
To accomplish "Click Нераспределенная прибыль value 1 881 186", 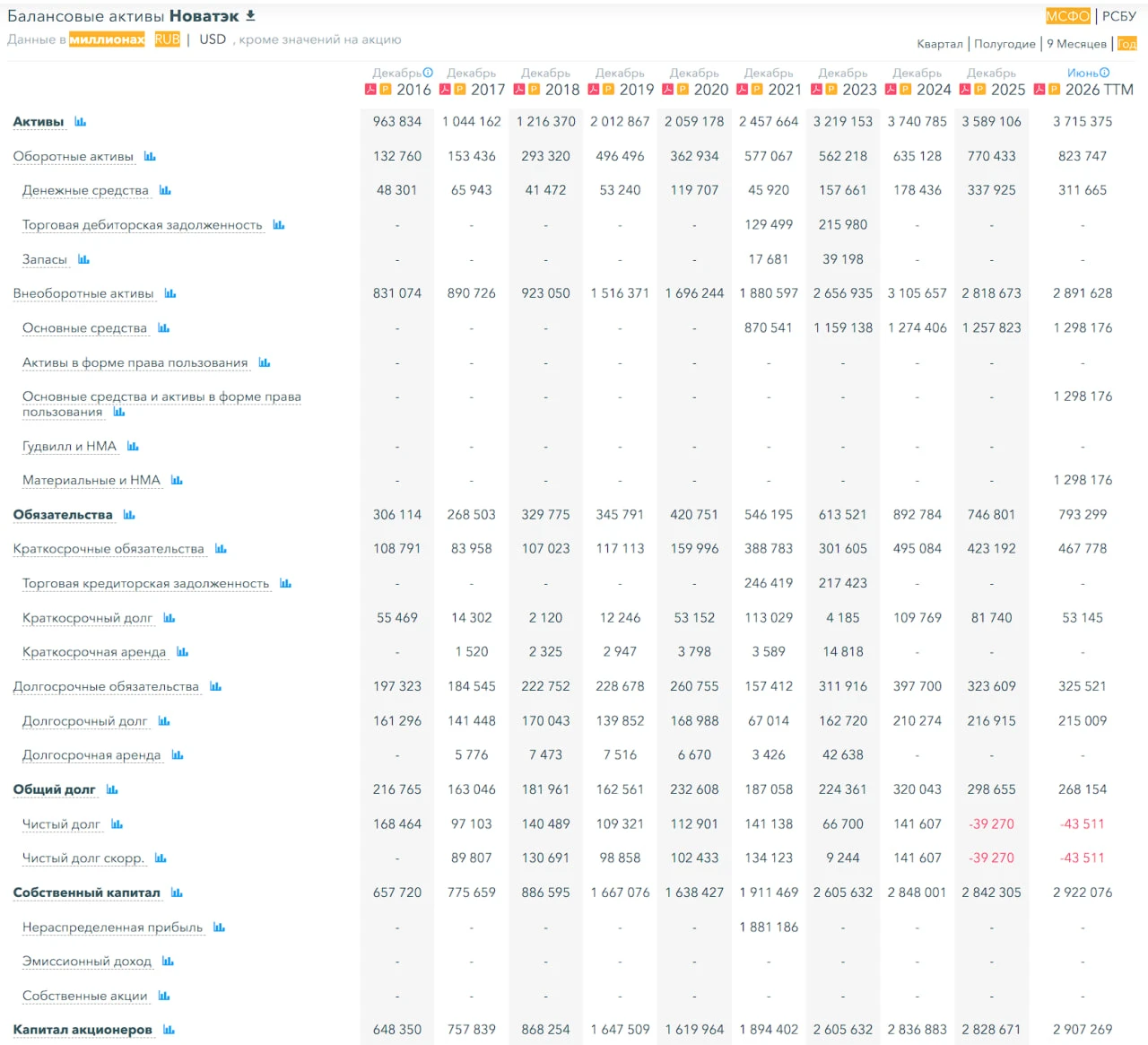I will pos(769,927).
